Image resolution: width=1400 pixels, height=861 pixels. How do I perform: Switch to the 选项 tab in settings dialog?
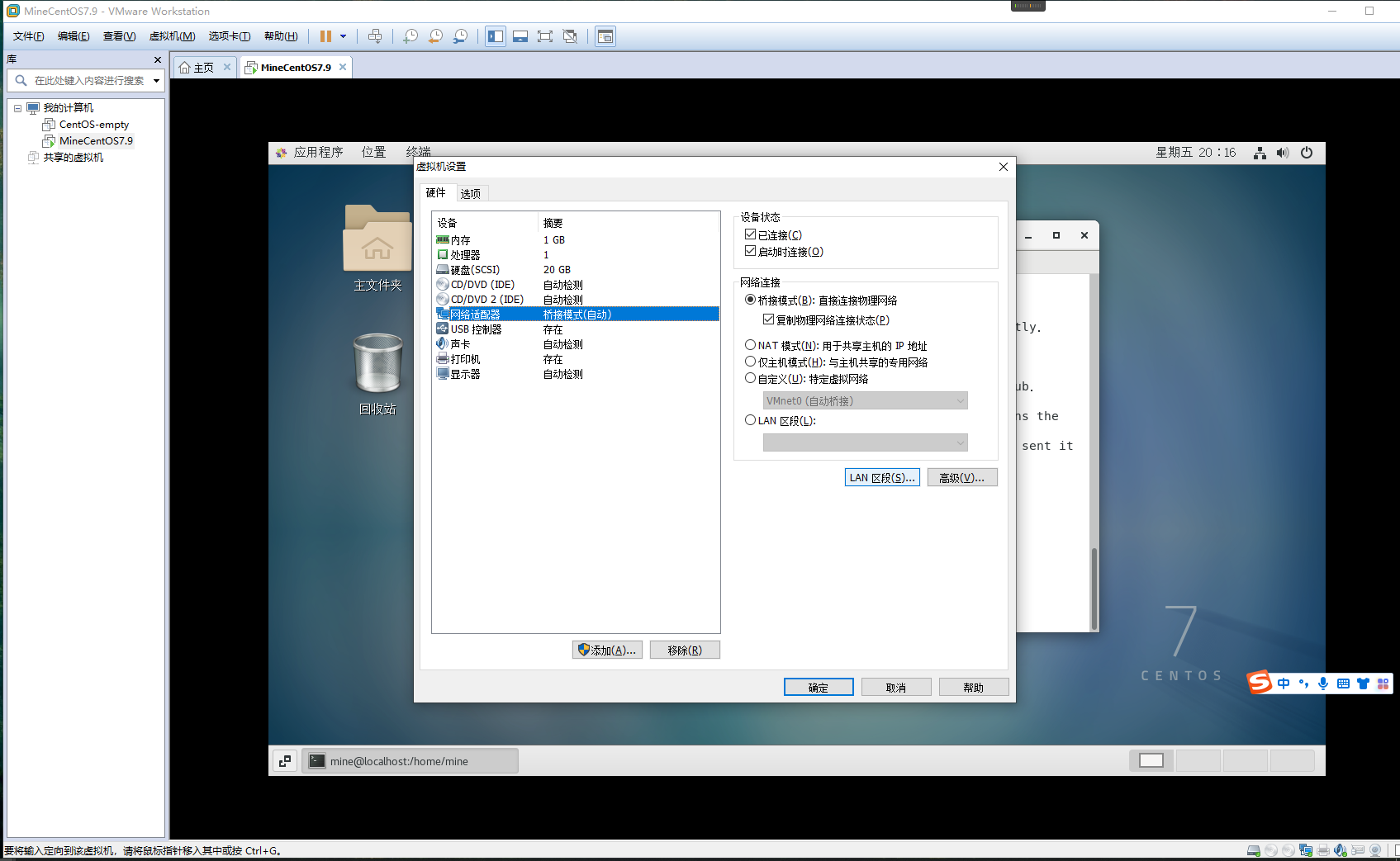[471, 194]
